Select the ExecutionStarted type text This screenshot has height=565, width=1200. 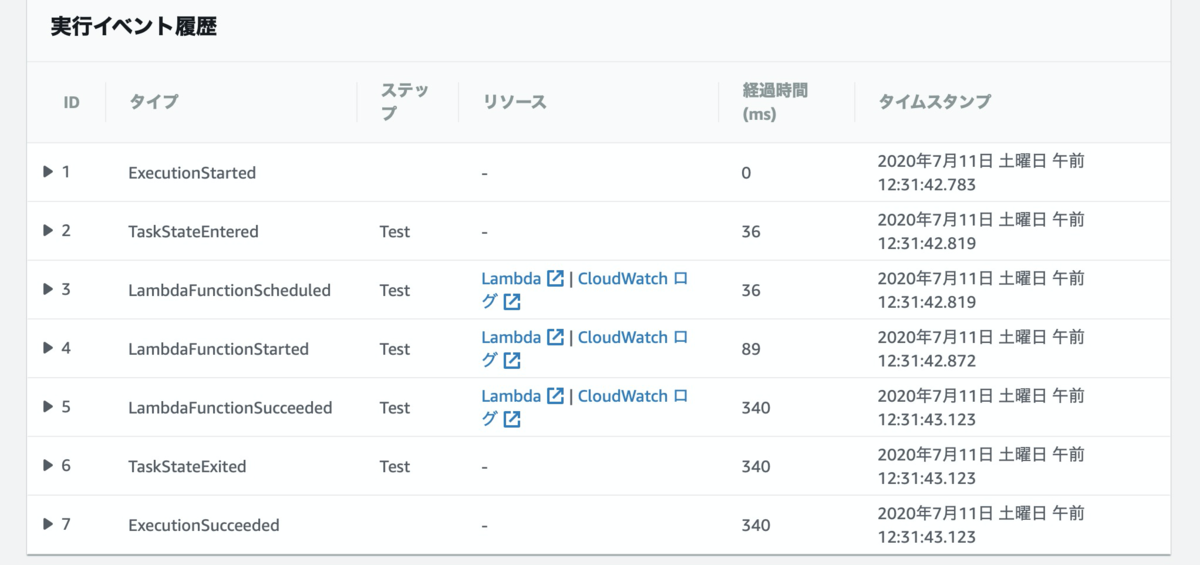(192, 173)
